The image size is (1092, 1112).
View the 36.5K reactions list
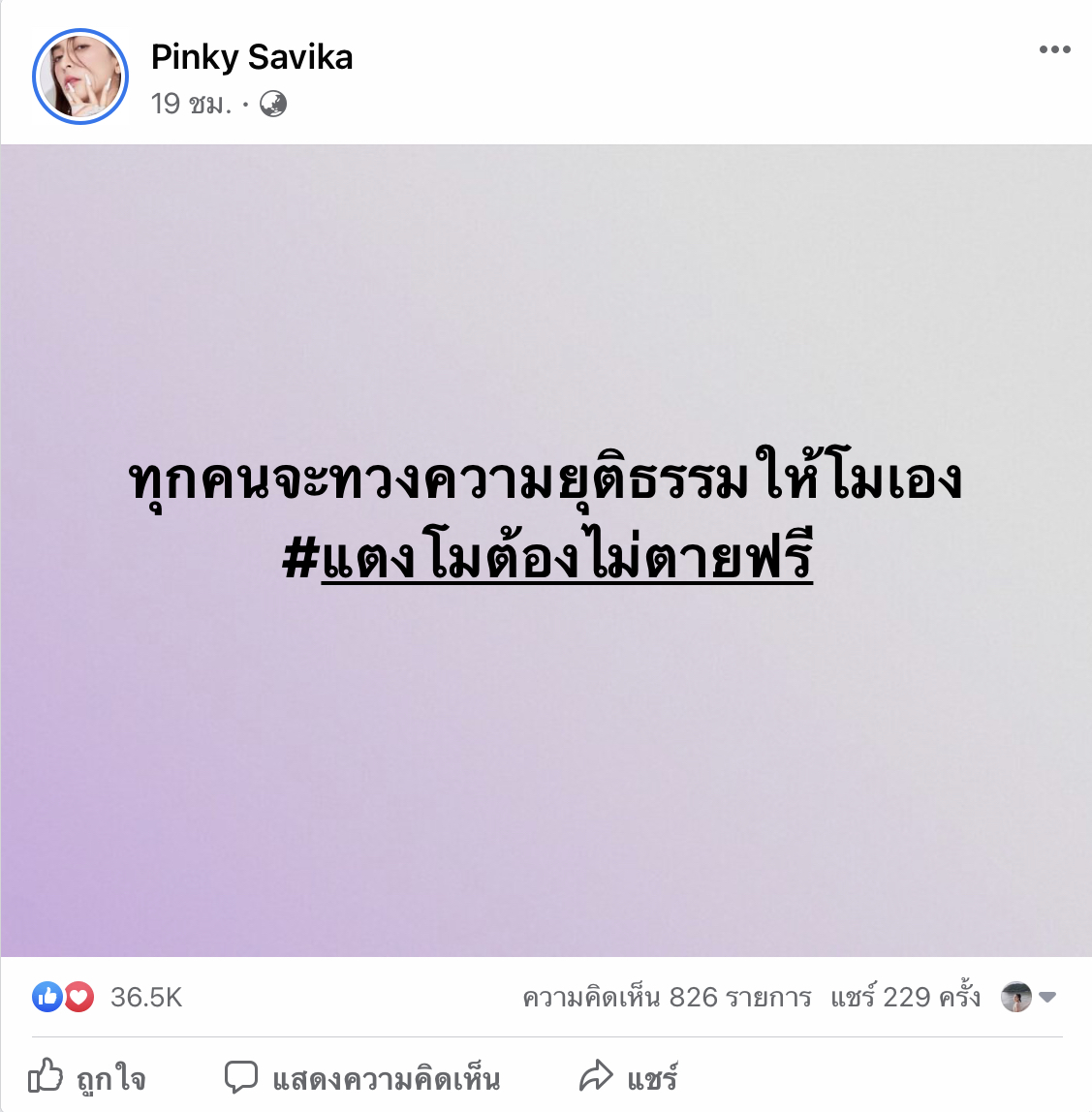(146, 998)
